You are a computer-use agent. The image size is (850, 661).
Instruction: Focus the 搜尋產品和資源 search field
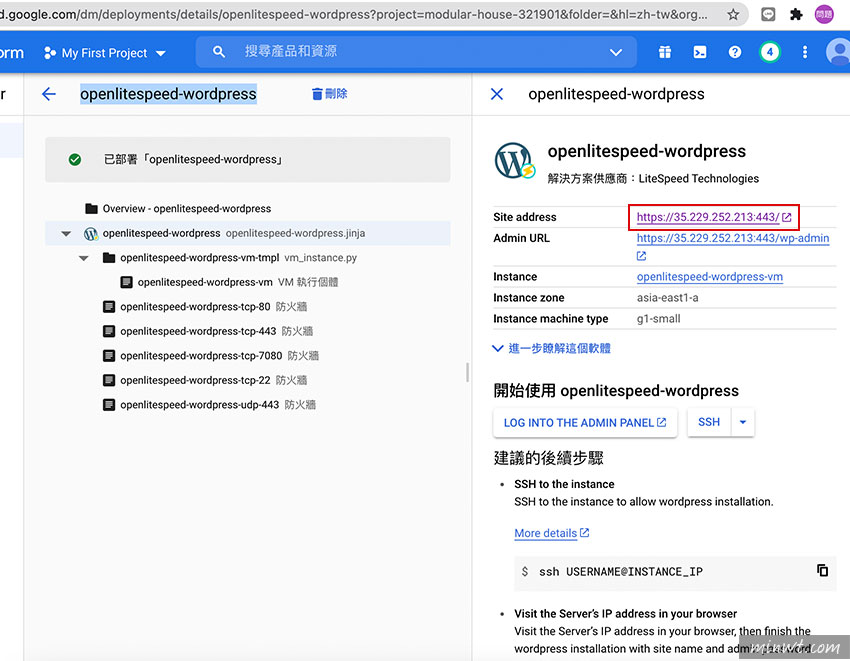point(416,52)
